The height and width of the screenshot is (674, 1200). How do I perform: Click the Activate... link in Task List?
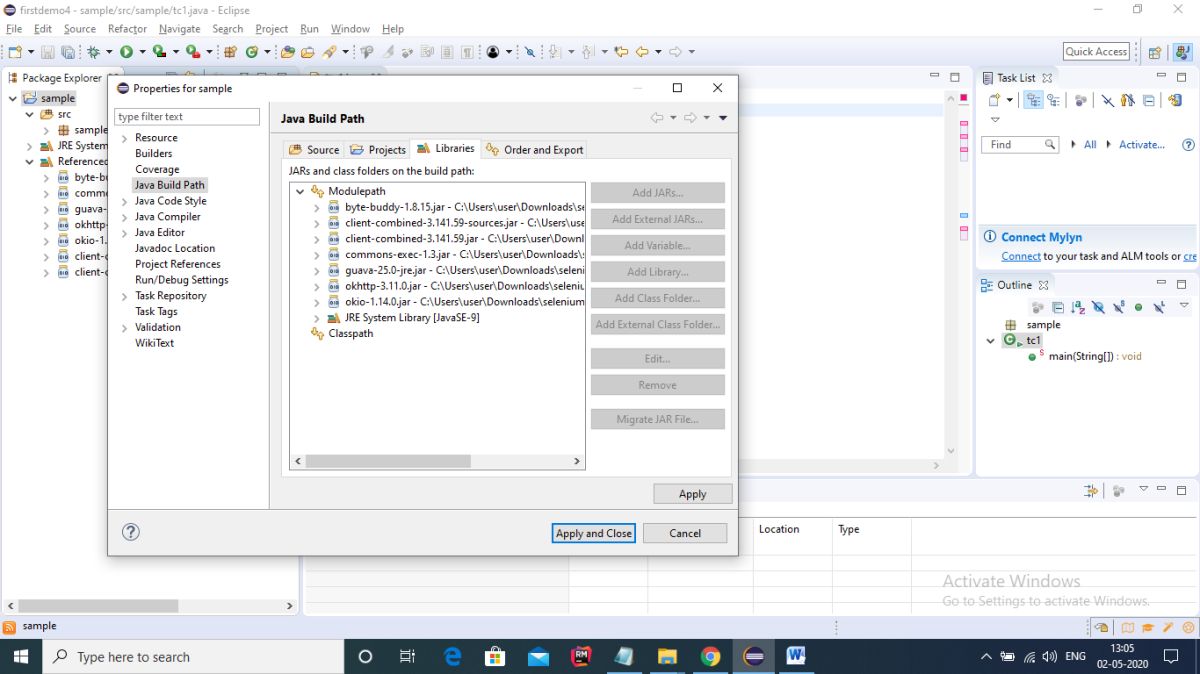[x=1142, y=145]
